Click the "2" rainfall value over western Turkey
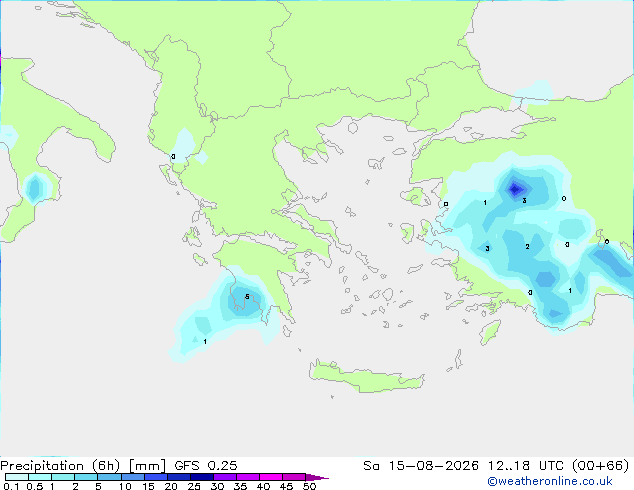The image size is (634, 490). click(527, 247)
